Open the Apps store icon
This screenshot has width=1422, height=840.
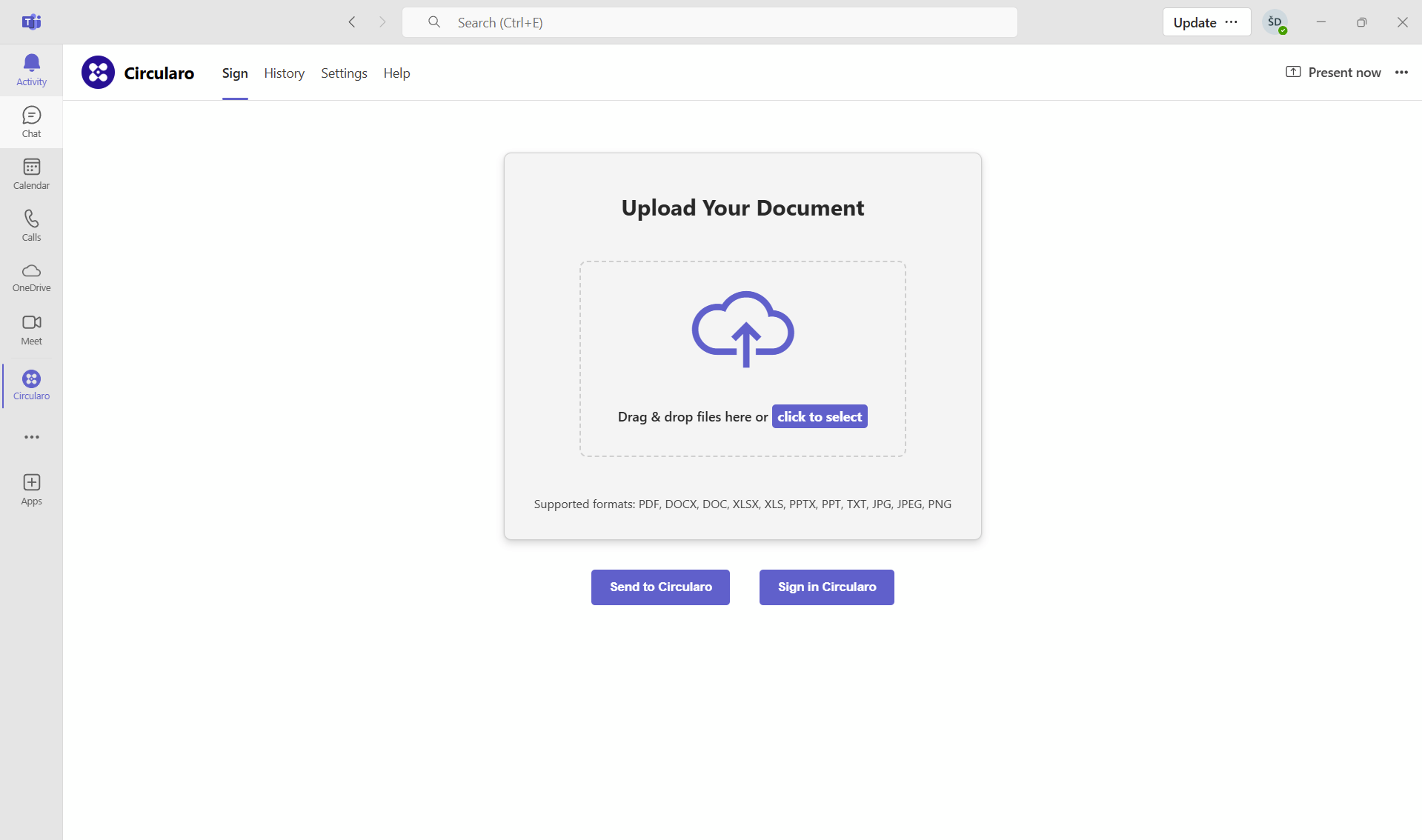point(31,490)
